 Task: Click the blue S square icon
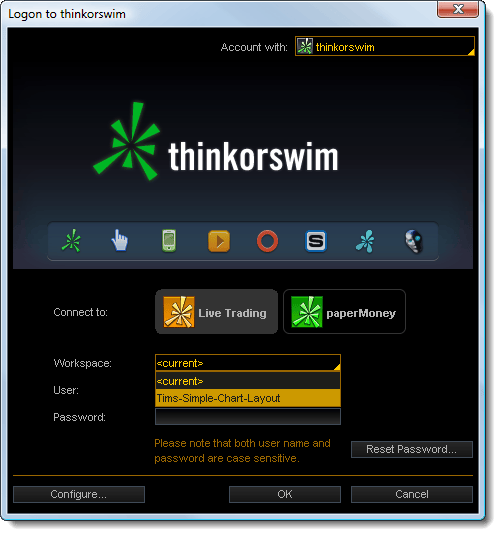click(x=315, y=241)
